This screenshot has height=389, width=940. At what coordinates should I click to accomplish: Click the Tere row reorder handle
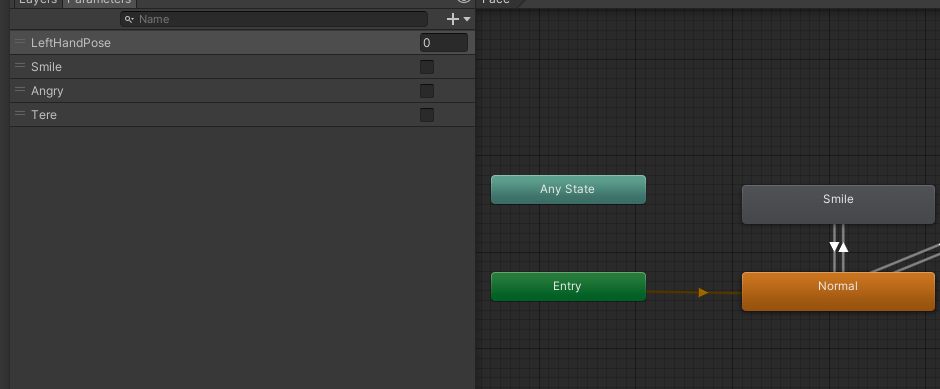20,114
